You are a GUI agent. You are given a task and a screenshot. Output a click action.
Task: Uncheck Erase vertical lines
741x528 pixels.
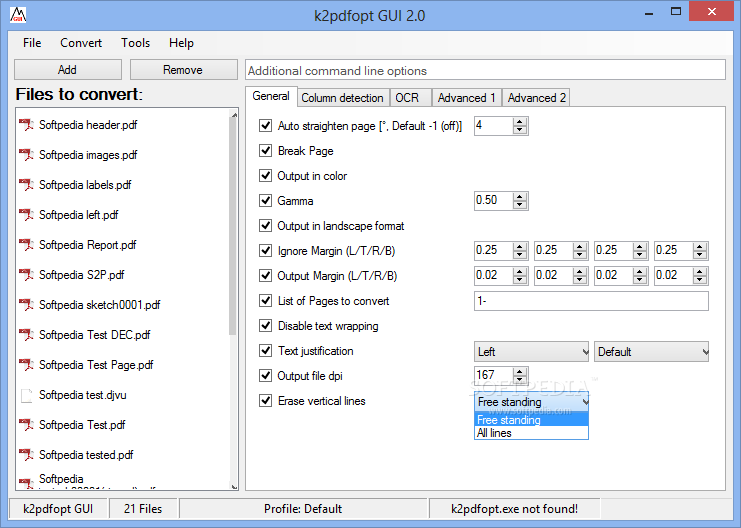266,401
